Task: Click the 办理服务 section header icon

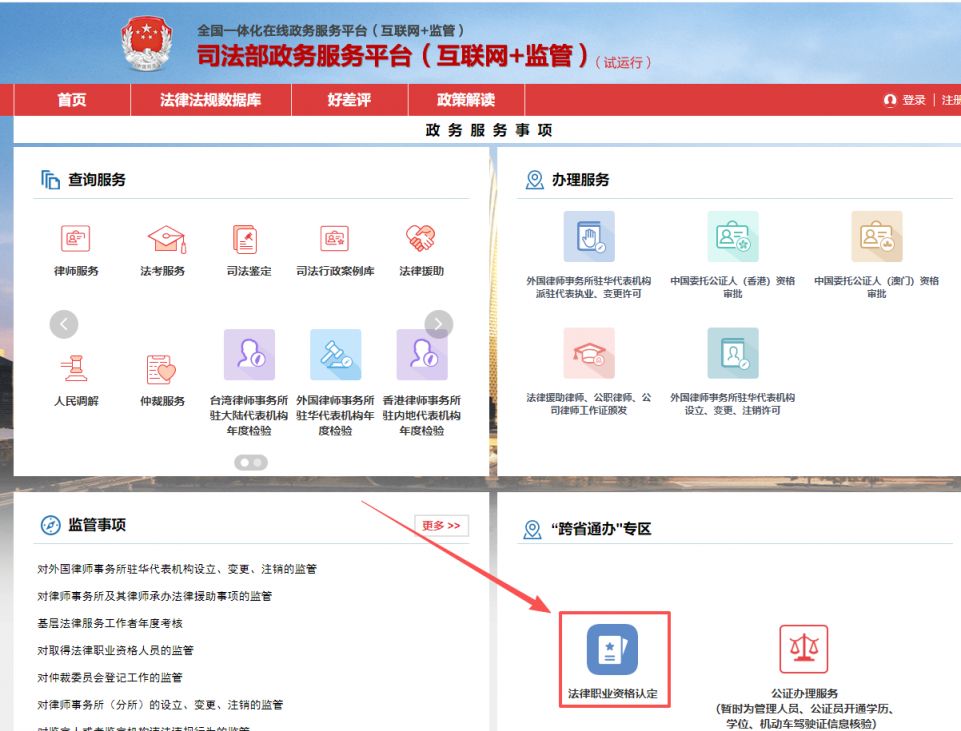Action: click(534, 180)
